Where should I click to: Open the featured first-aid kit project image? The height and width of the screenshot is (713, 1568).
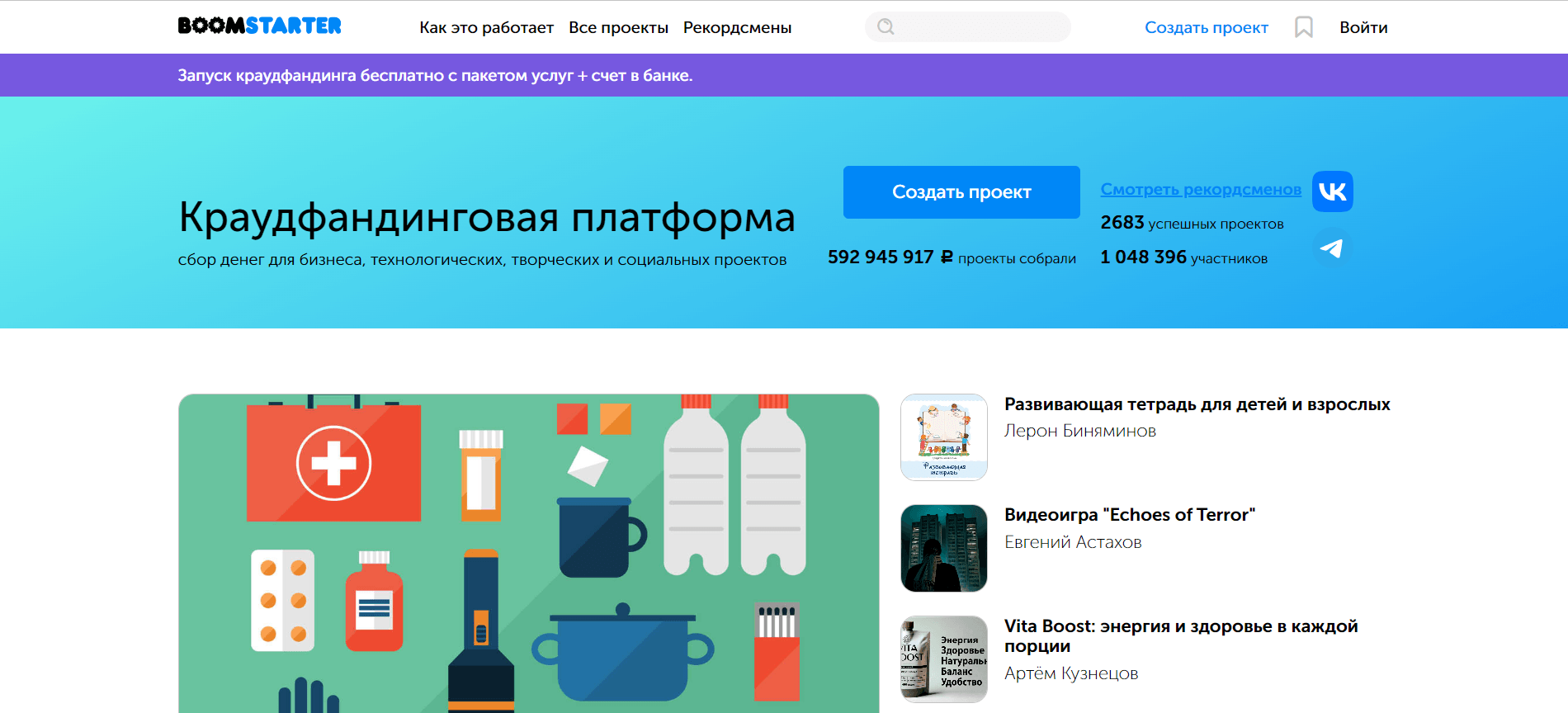click(529, 553)
